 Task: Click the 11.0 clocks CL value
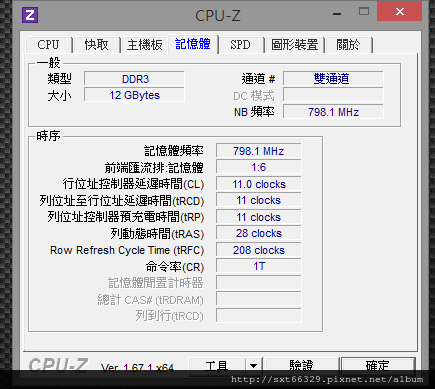(259, 184)
